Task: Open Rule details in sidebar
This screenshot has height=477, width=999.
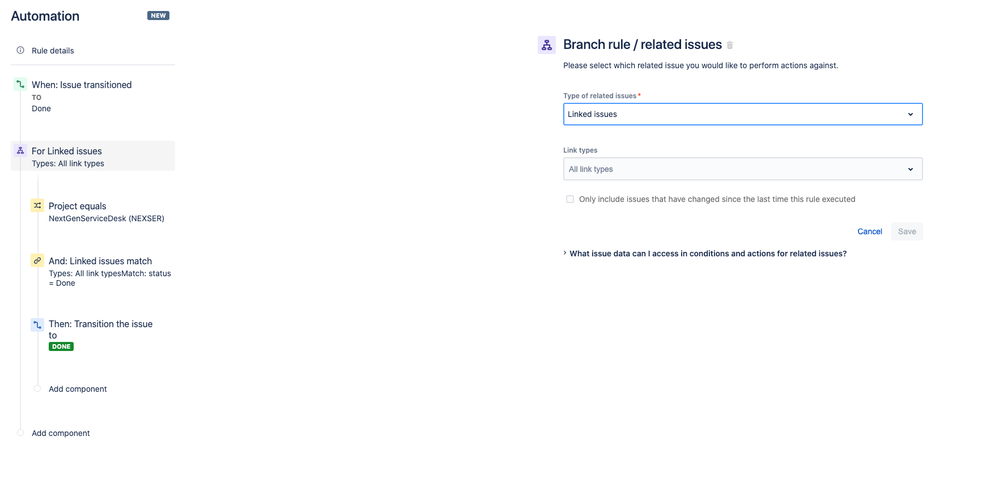Action: point(53,50)
